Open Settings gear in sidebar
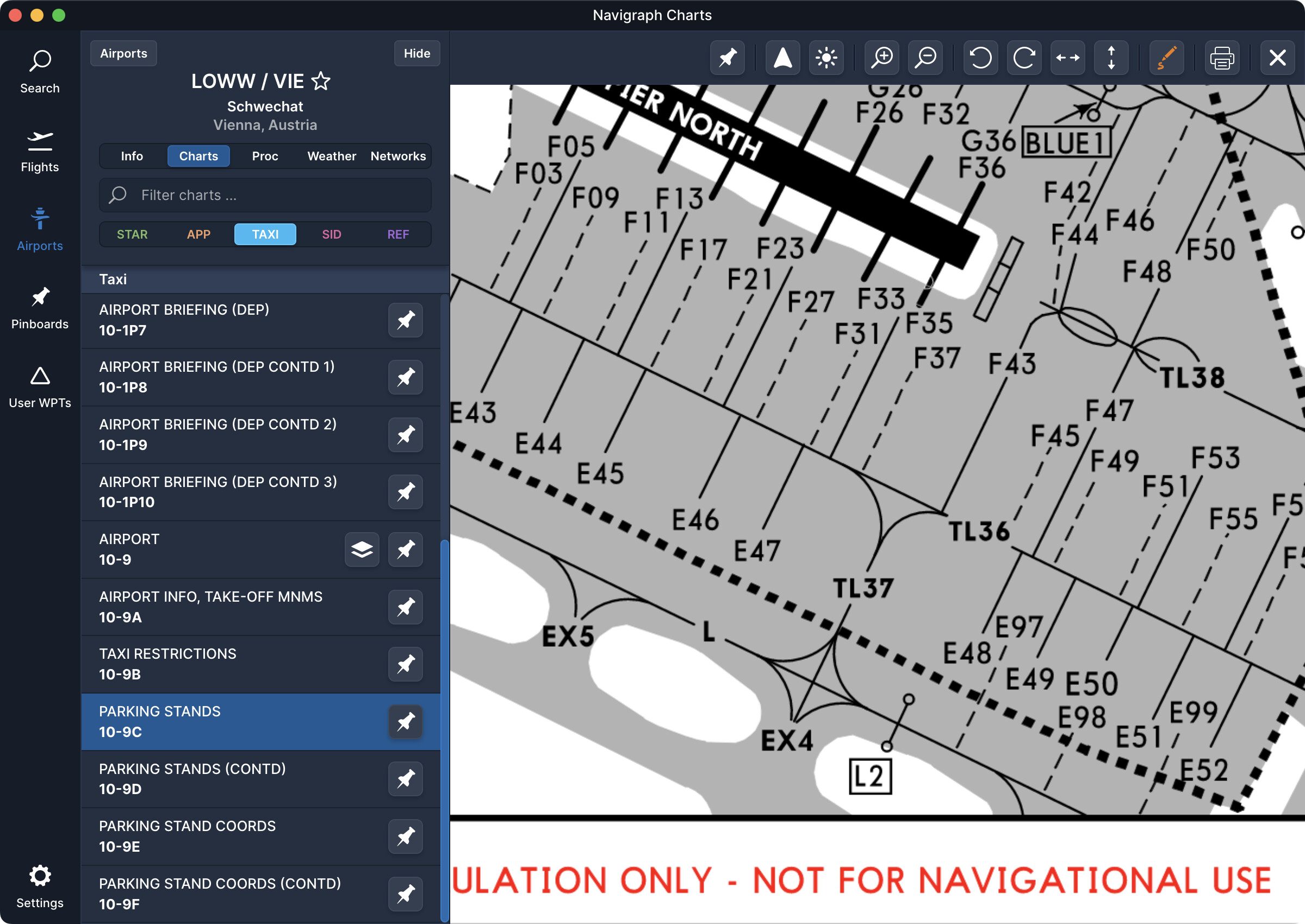The width and height of the screenshot is (1305, 924). (40, 886)
